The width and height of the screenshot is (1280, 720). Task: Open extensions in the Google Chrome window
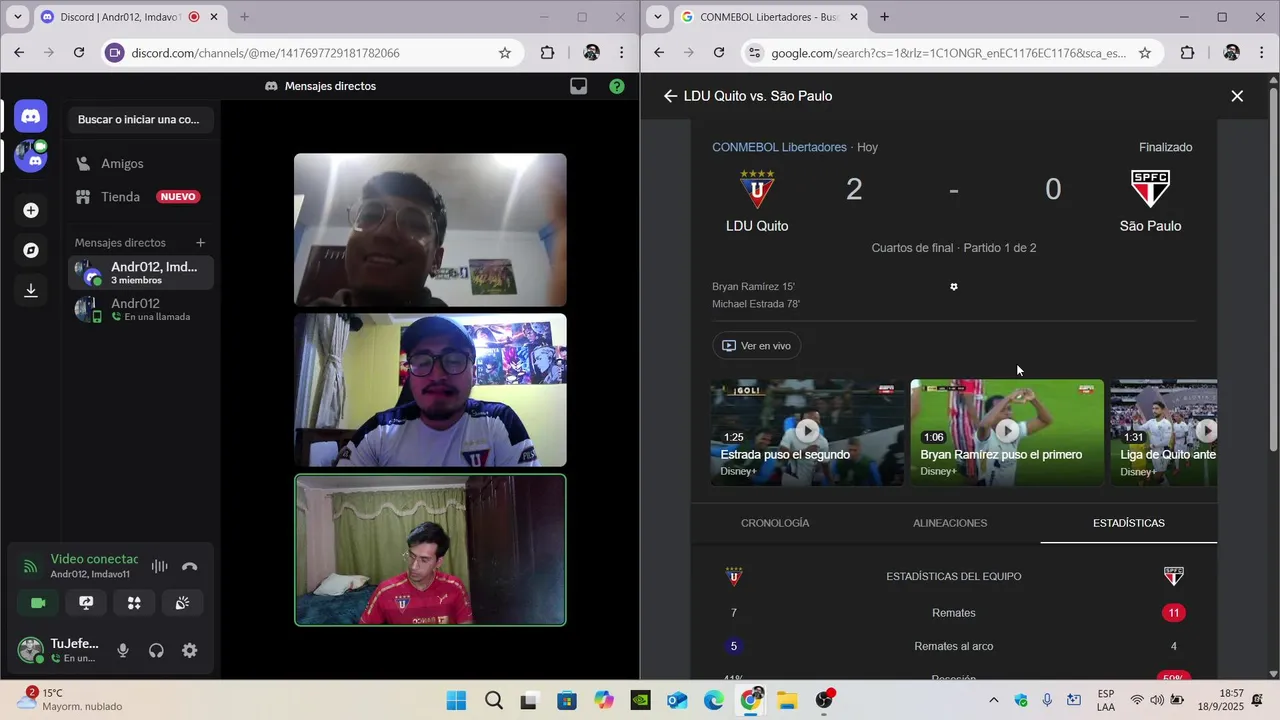(1187, 53)
